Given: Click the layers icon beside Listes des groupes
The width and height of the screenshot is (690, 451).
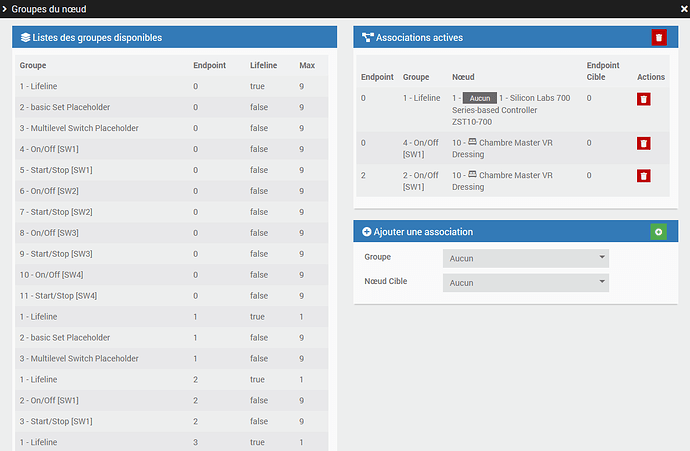Looking at the screenshot, I should click(x=25, y=38).
